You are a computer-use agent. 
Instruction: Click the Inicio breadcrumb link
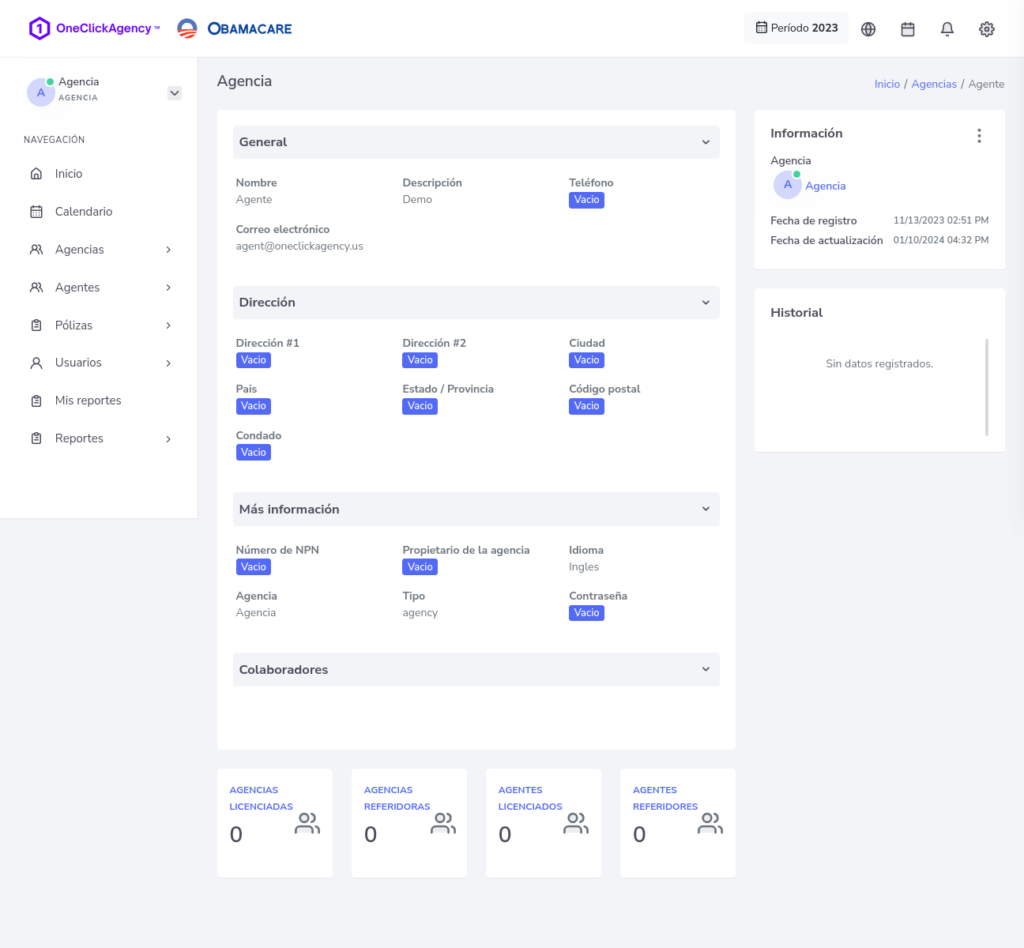(887, 84)
